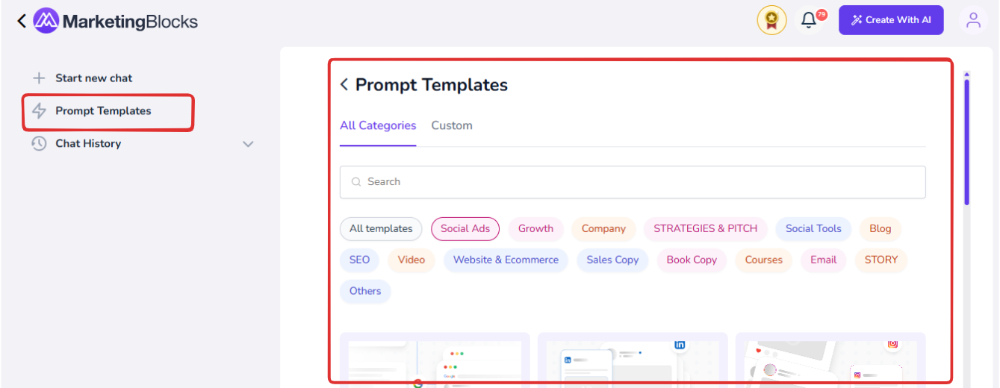Select the Website & Ecommerce chip
The height and width of the screenshot is (388, 1000).
pyautogui.click(x=506, y=260)
